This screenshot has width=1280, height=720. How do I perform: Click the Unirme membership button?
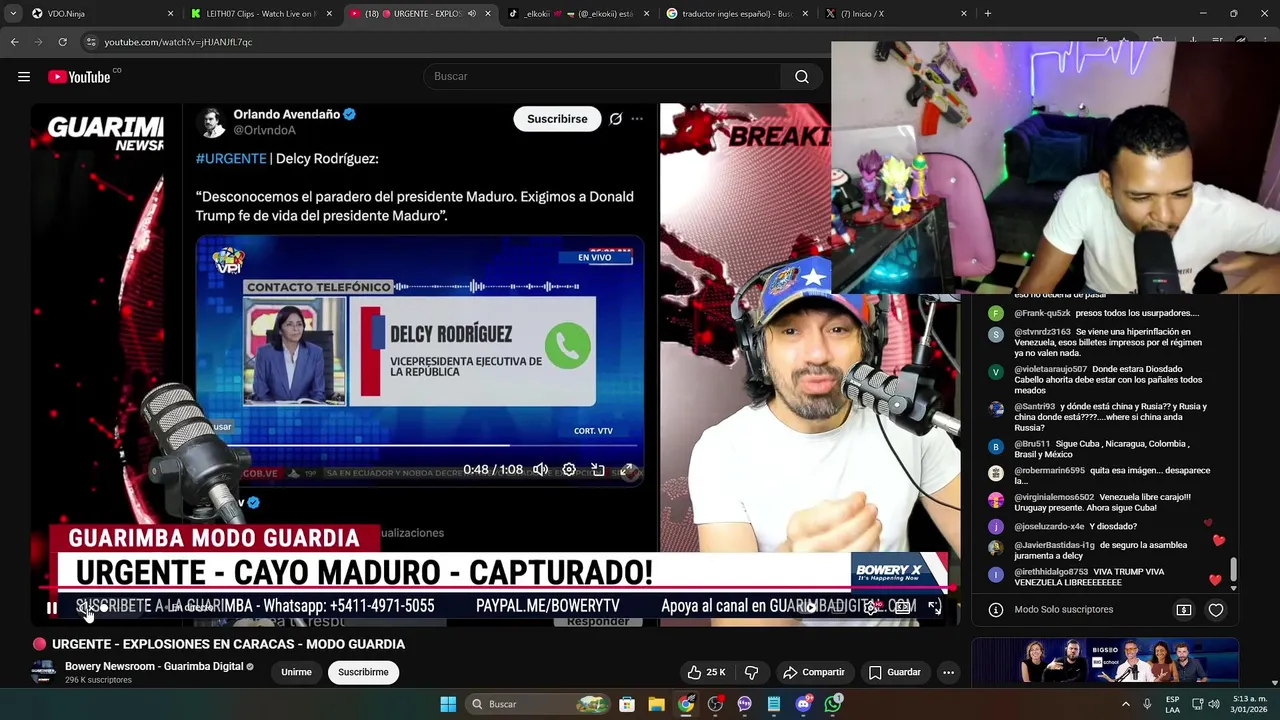pos(296,672)
